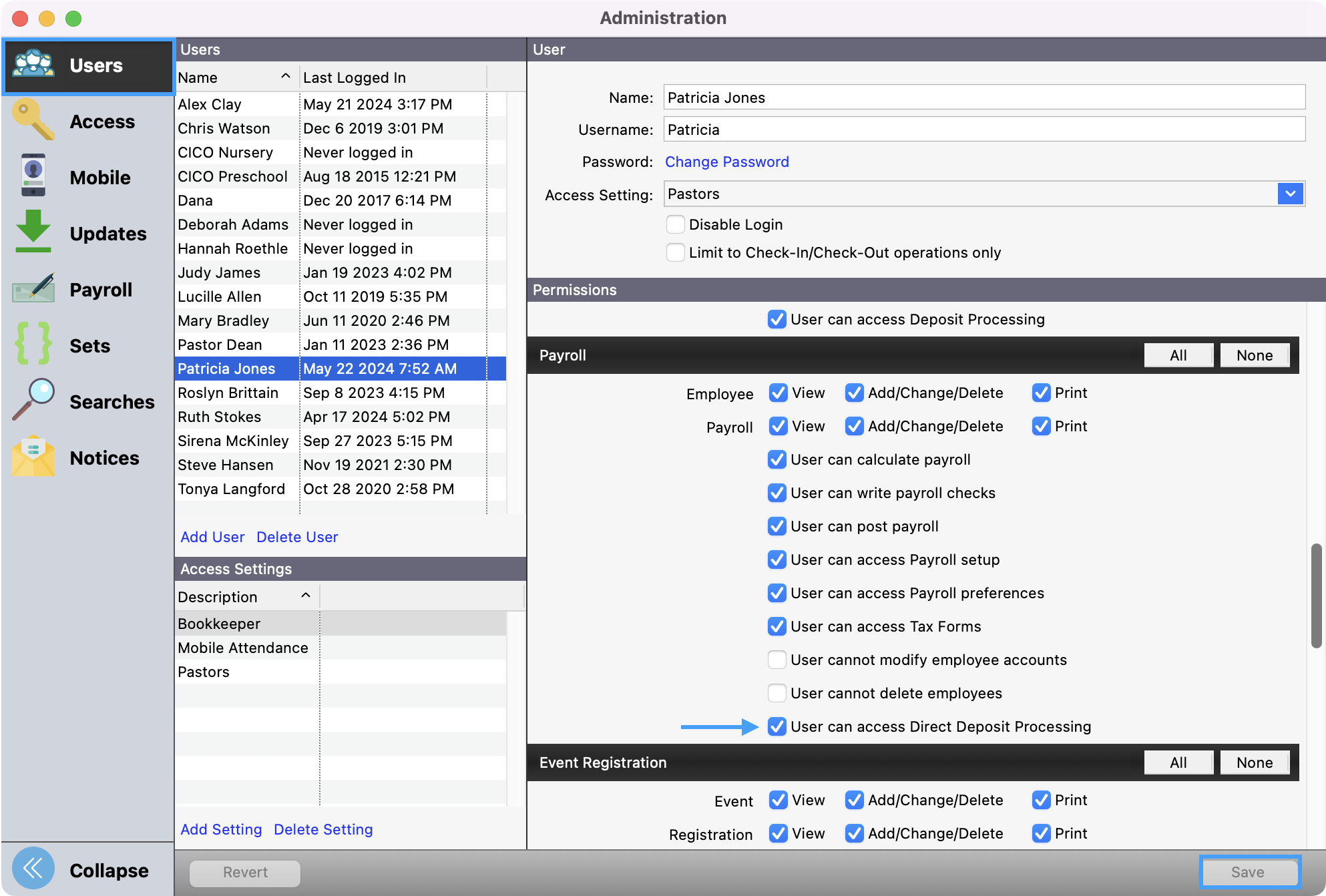Select the Bookkeeper access setting
The height and width of the screenshot is (896, 1326).
tap(219, 624)
